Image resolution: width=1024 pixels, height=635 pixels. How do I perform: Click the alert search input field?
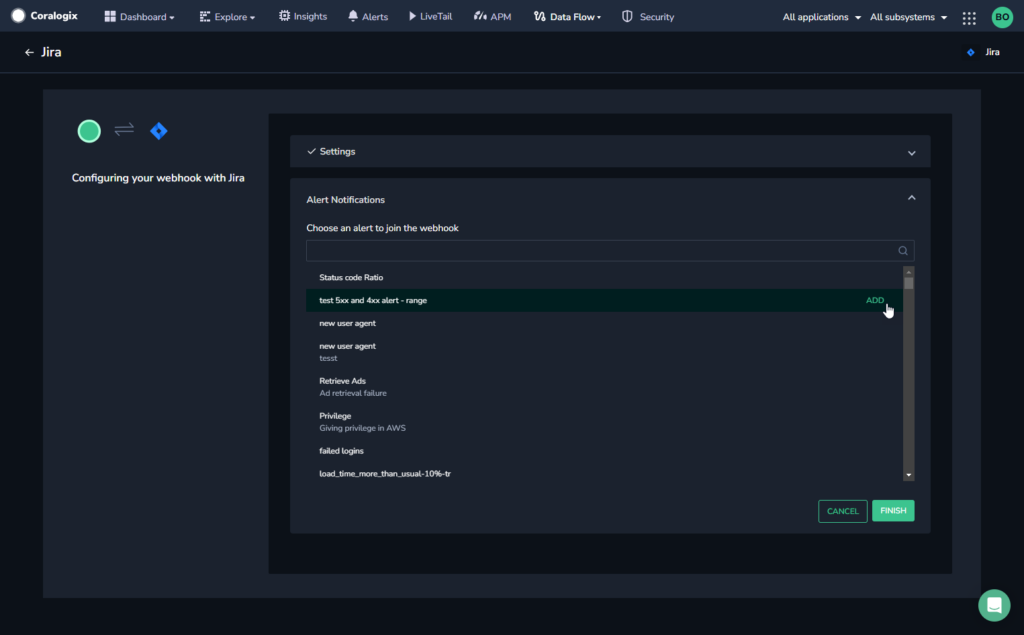610,251
